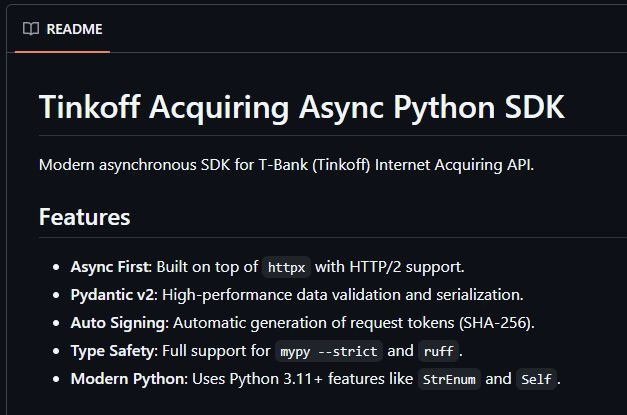Click the bullet point before Async First
This screenshot has width=627, height=415.
55,267
